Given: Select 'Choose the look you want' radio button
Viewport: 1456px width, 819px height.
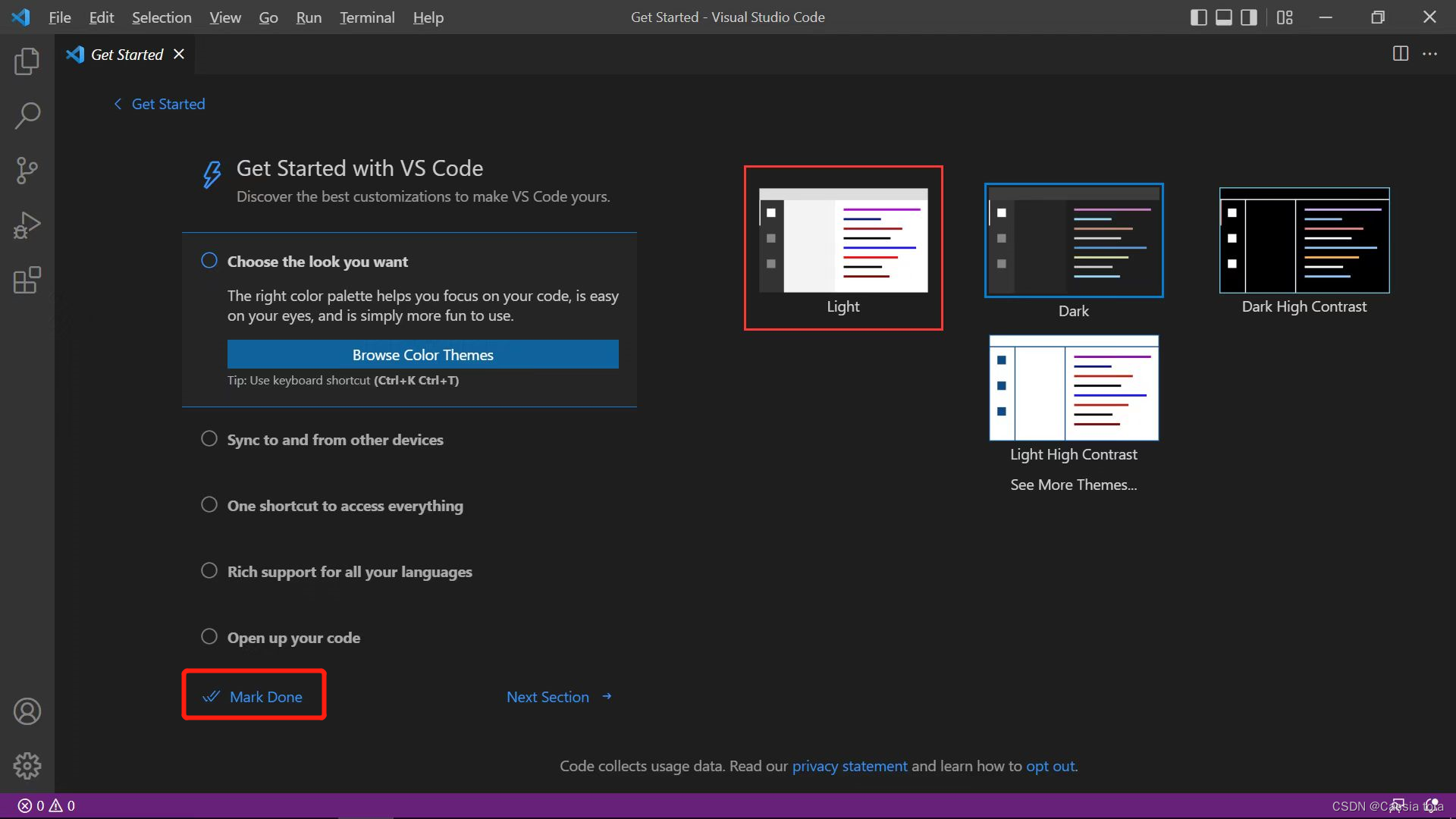Looking at the screenshot, I should click(209, 261).
